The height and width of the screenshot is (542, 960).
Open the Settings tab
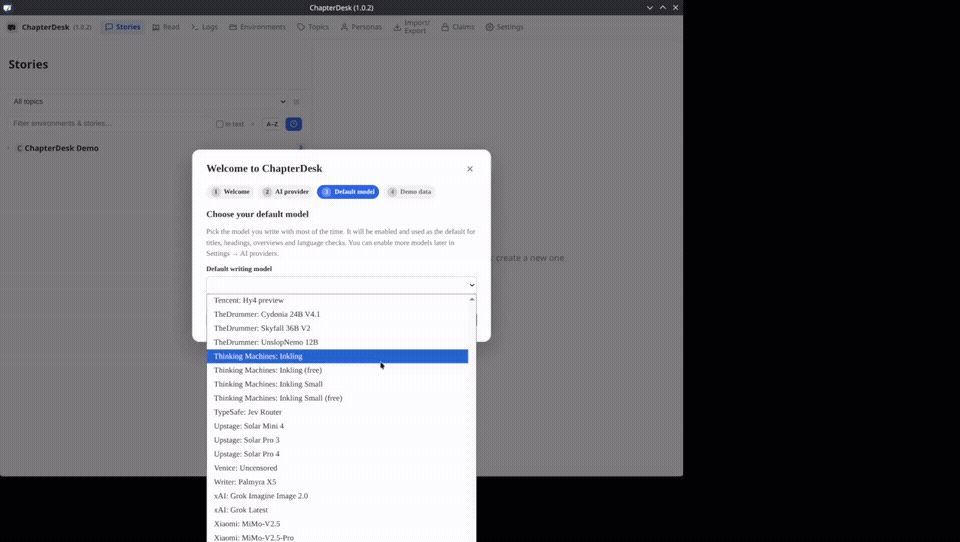(x=504, y=27)
